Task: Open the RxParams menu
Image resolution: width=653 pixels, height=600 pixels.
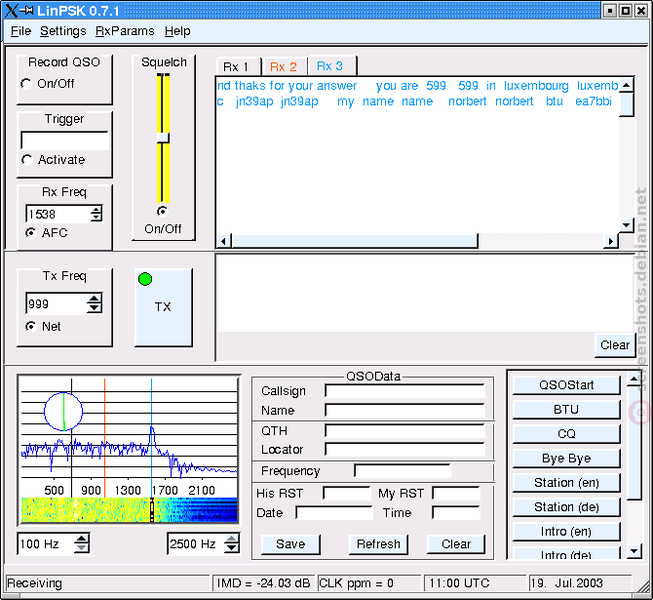Action: (125, 31)
